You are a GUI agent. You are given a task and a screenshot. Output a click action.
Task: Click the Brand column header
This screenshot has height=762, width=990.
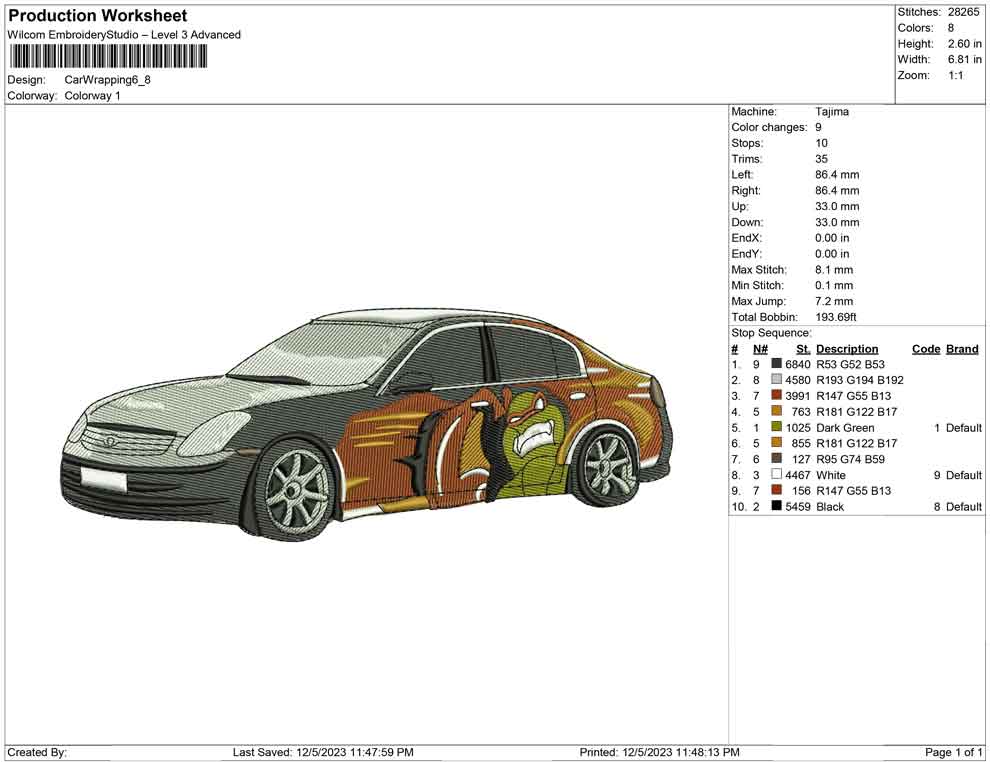click(x=962, y=349)
